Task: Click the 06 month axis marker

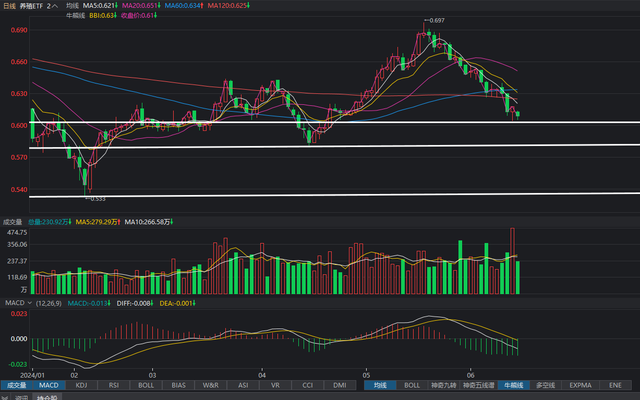Action: click(x=470, y=375)
